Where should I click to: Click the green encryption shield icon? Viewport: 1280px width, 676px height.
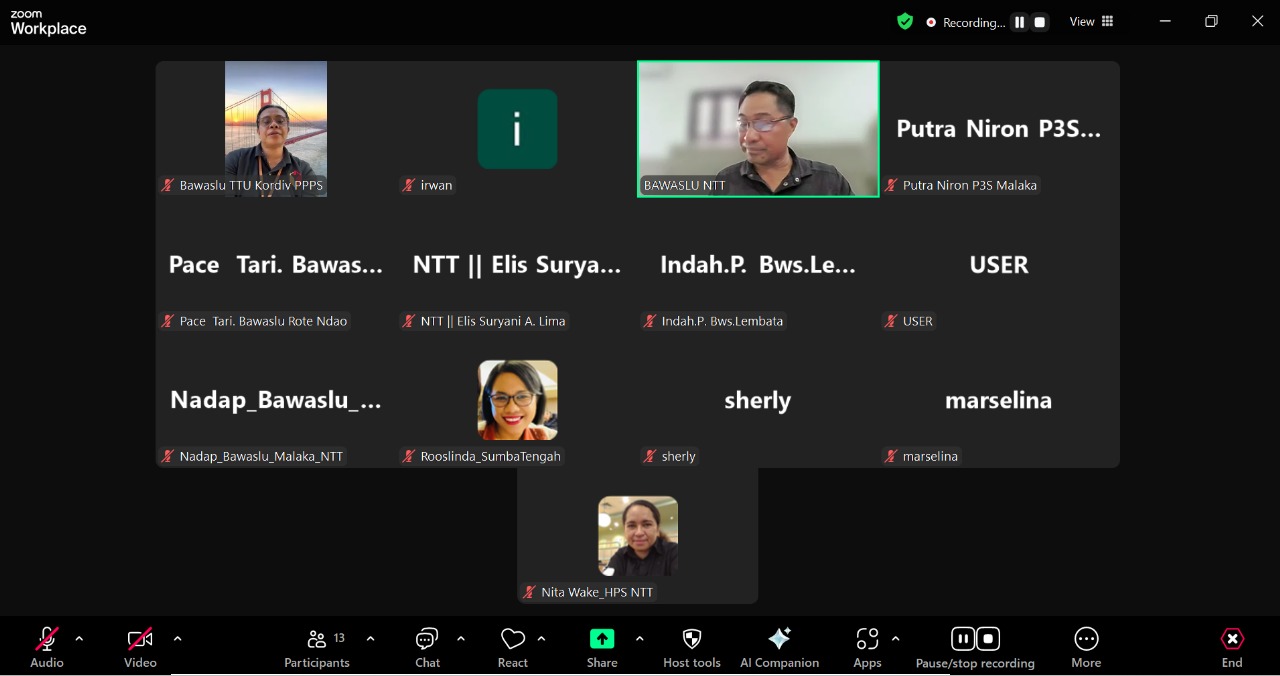pyautogui.click(x=905, y=22)
